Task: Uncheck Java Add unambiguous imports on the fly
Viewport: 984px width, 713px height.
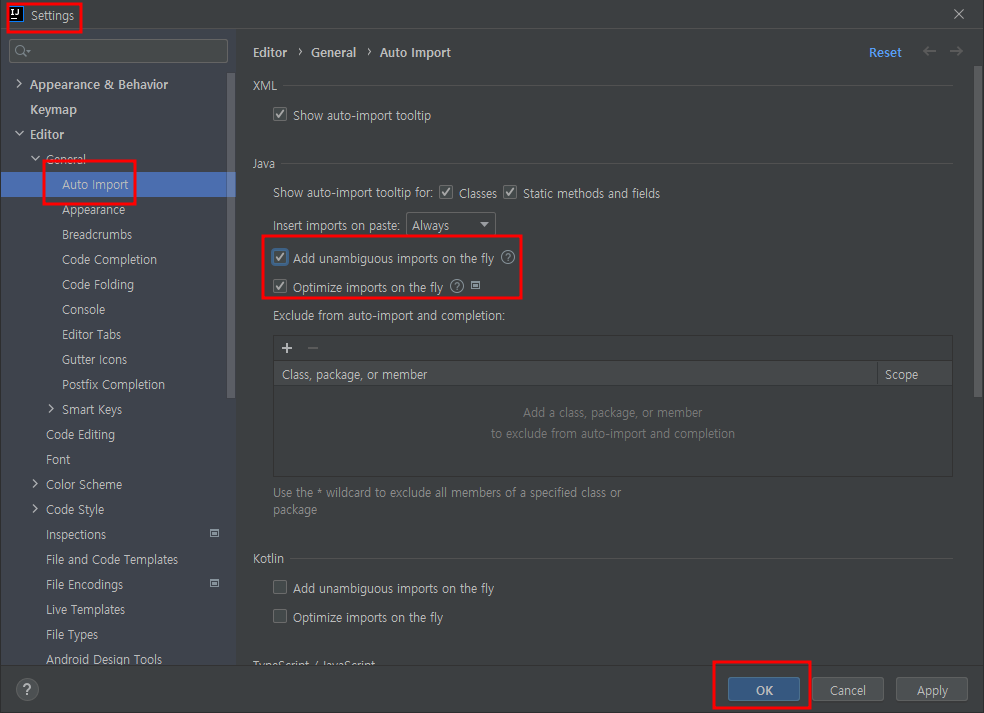Action: point(280,257)
